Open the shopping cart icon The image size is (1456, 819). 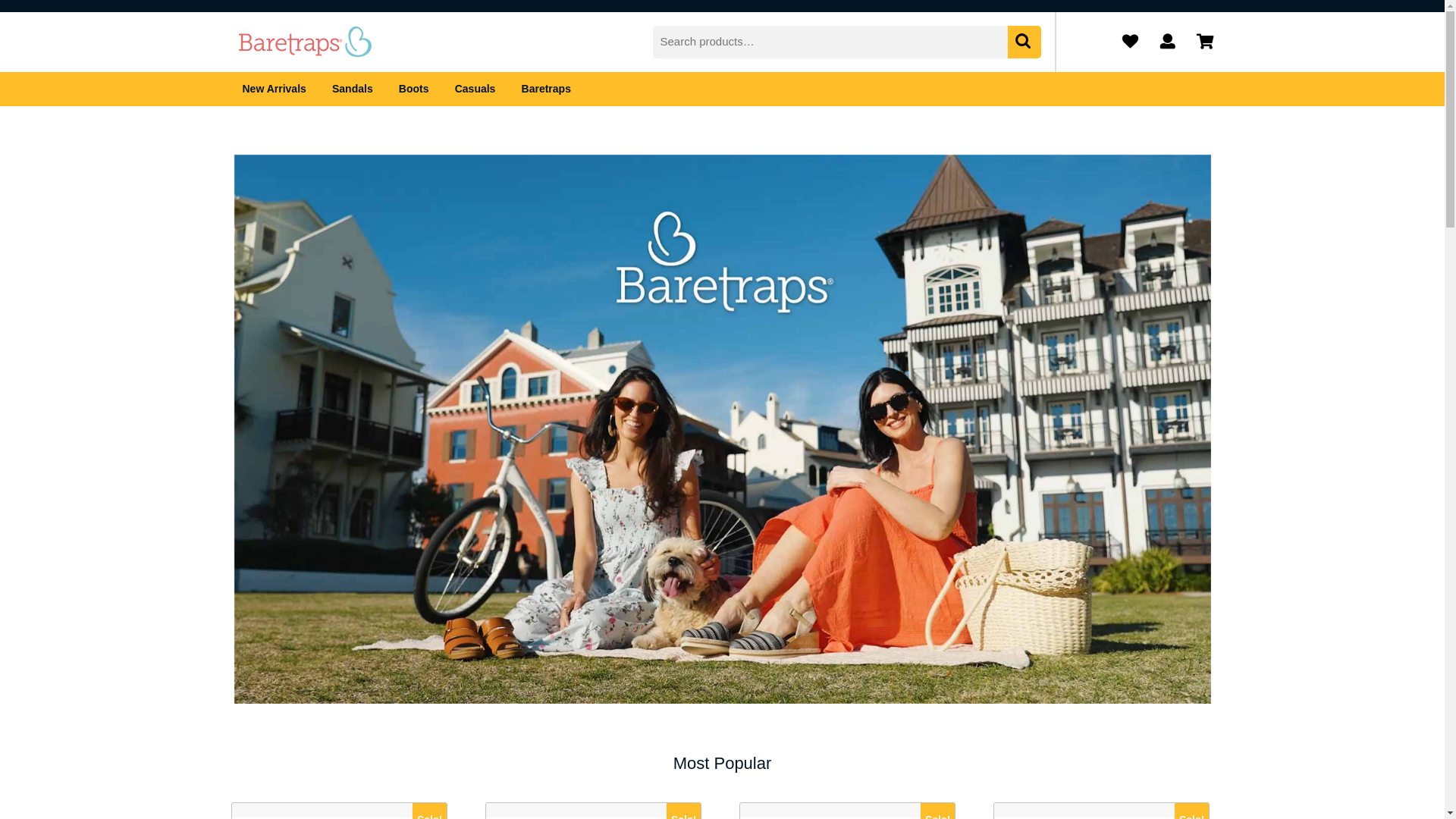[1204, 41]
